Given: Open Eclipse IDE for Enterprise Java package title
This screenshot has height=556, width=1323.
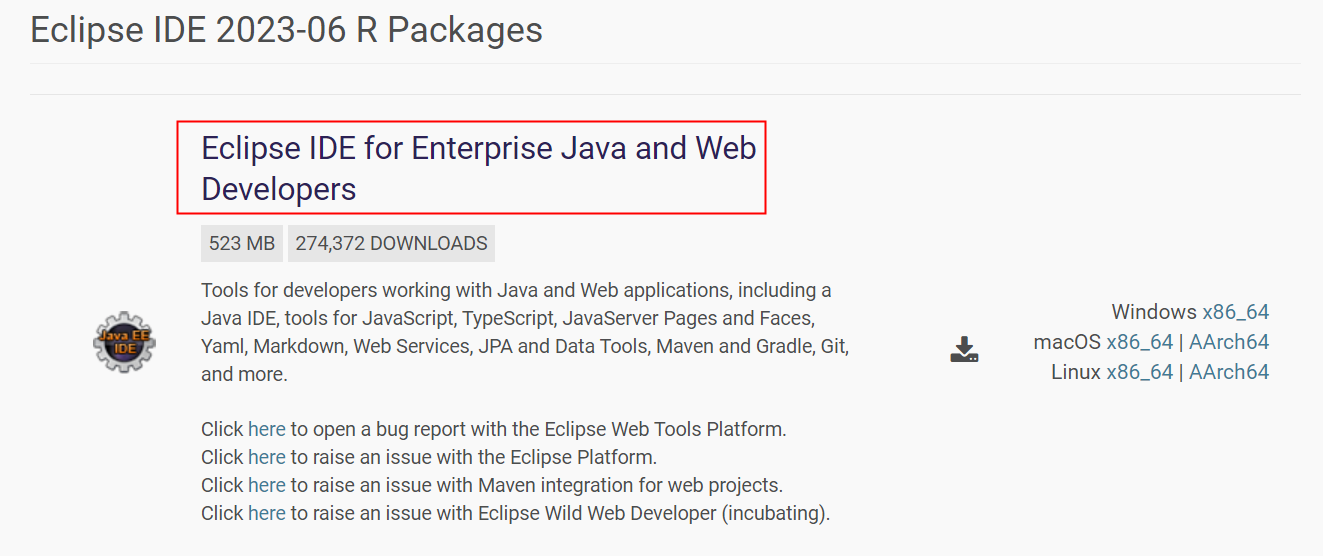Looking at the screenshot, I should click(x=478, y=168).
